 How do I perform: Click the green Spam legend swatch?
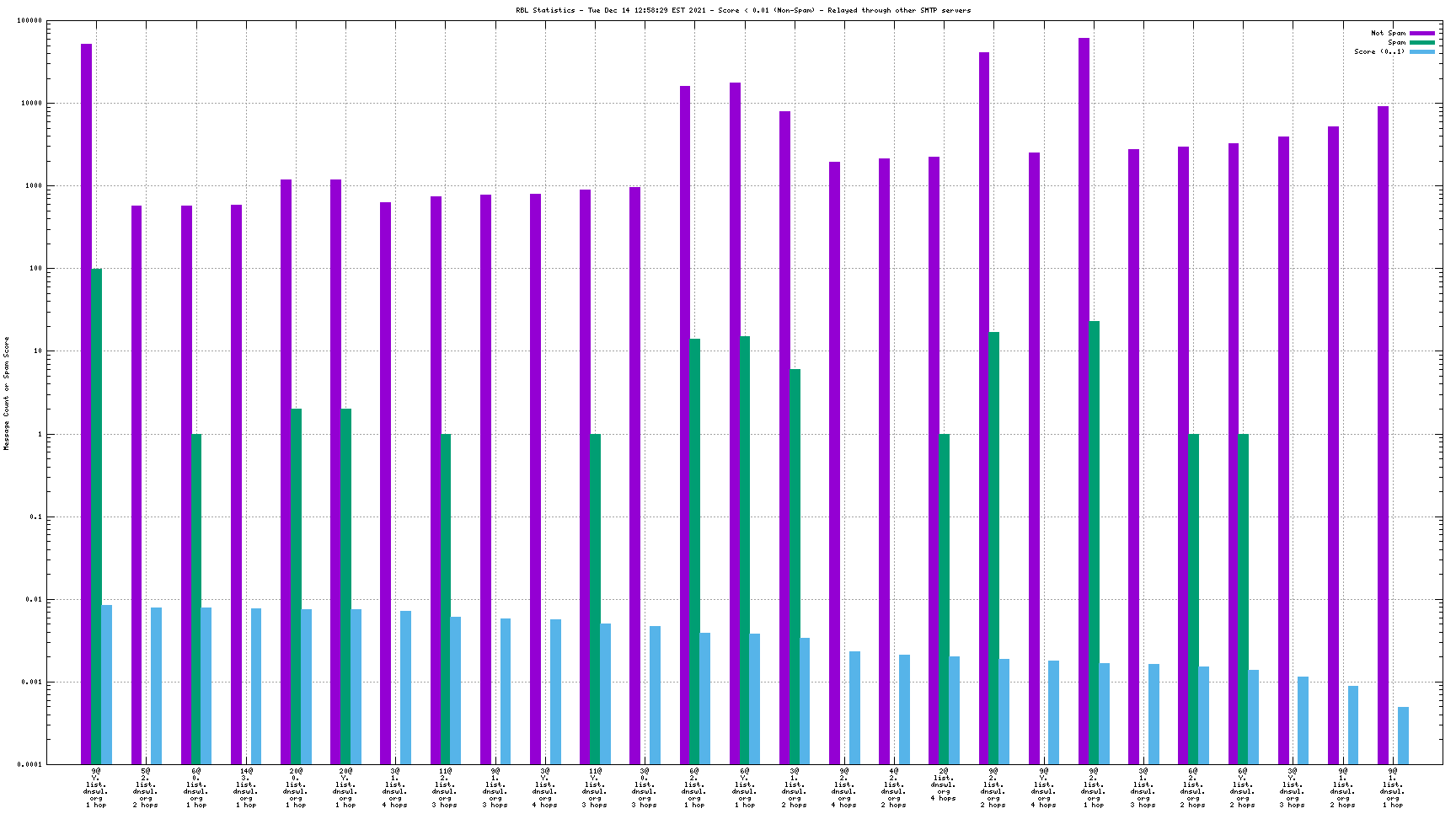1421,42
